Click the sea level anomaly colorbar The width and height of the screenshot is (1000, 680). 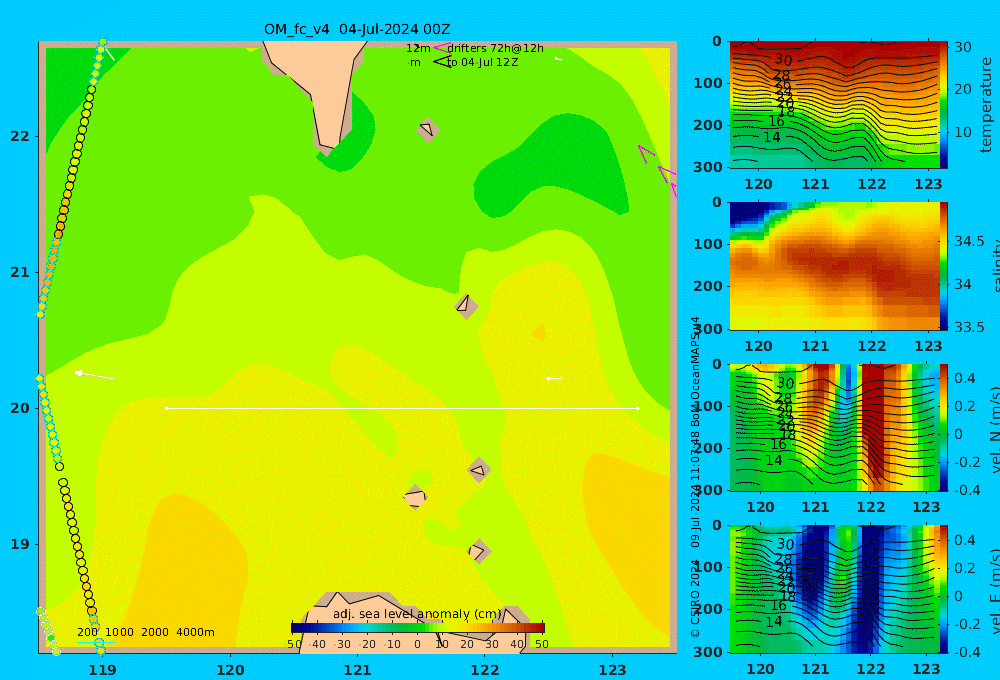click(x=418, y=628)
